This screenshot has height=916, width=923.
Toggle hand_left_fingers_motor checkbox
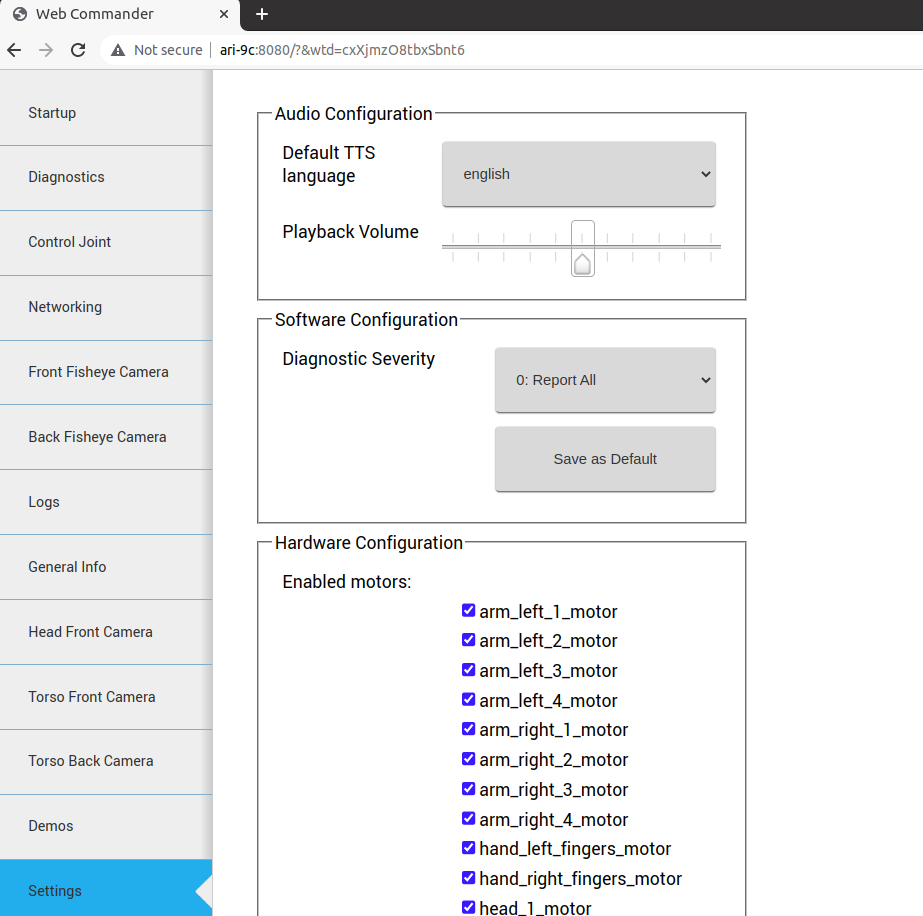[x=468, y=848]
